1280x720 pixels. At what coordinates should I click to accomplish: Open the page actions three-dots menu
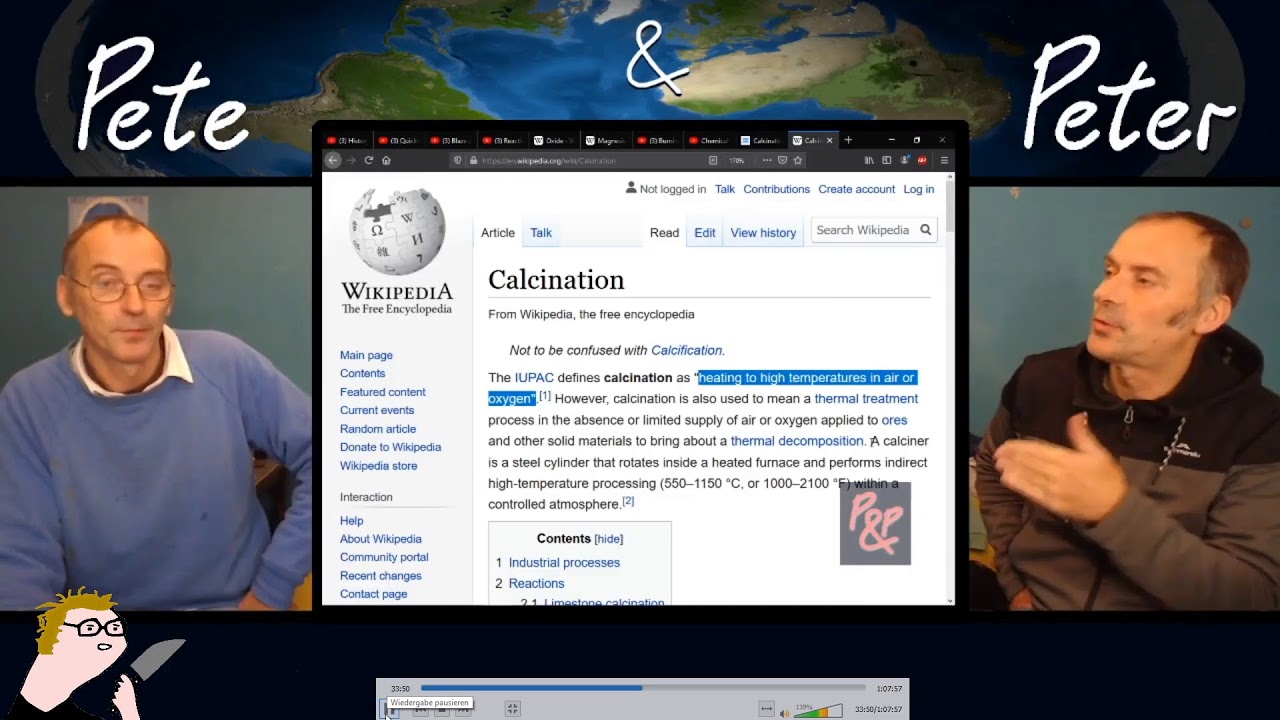click(x=767, y=160)
